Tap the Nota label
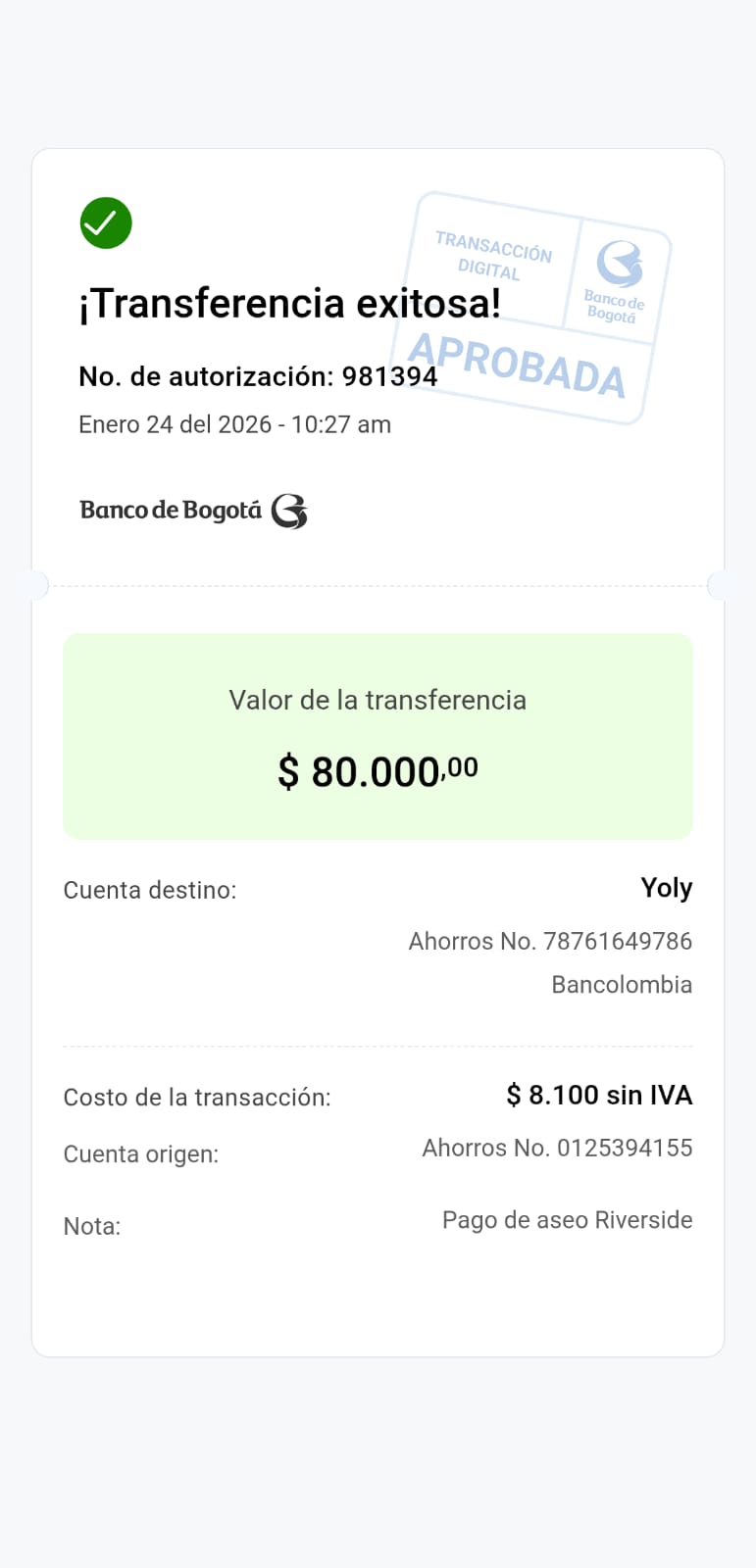The image size is (756, 1568). tap(92, 1226)
